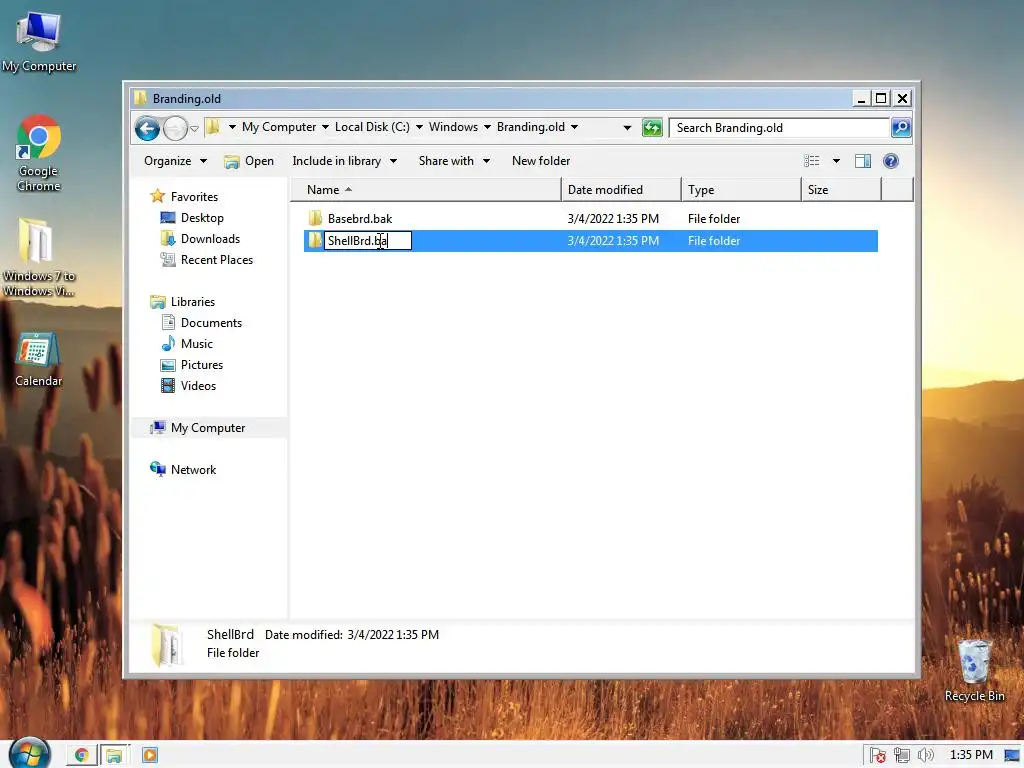The height and width of the screenshot is (768, 1024).
Task: Click the Calendar desktop icon
Action: (x=39, y=359)
